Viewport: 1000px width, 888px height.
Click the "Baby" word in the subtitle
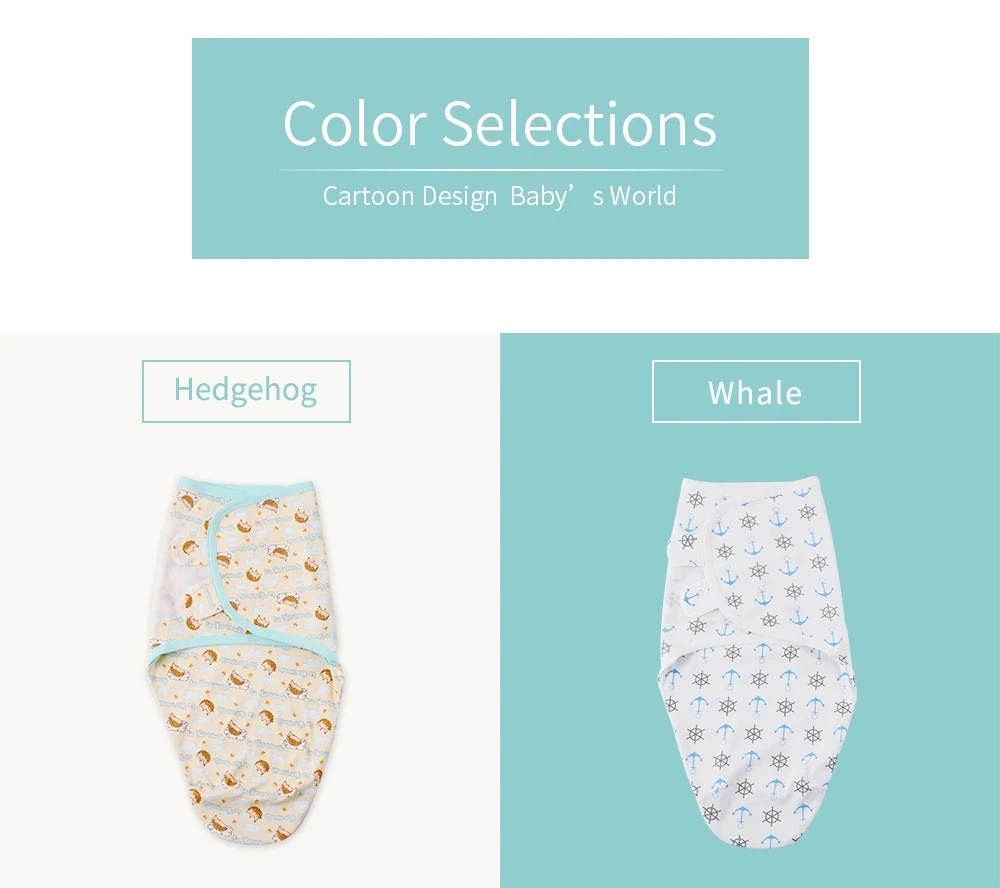point(538,196)
